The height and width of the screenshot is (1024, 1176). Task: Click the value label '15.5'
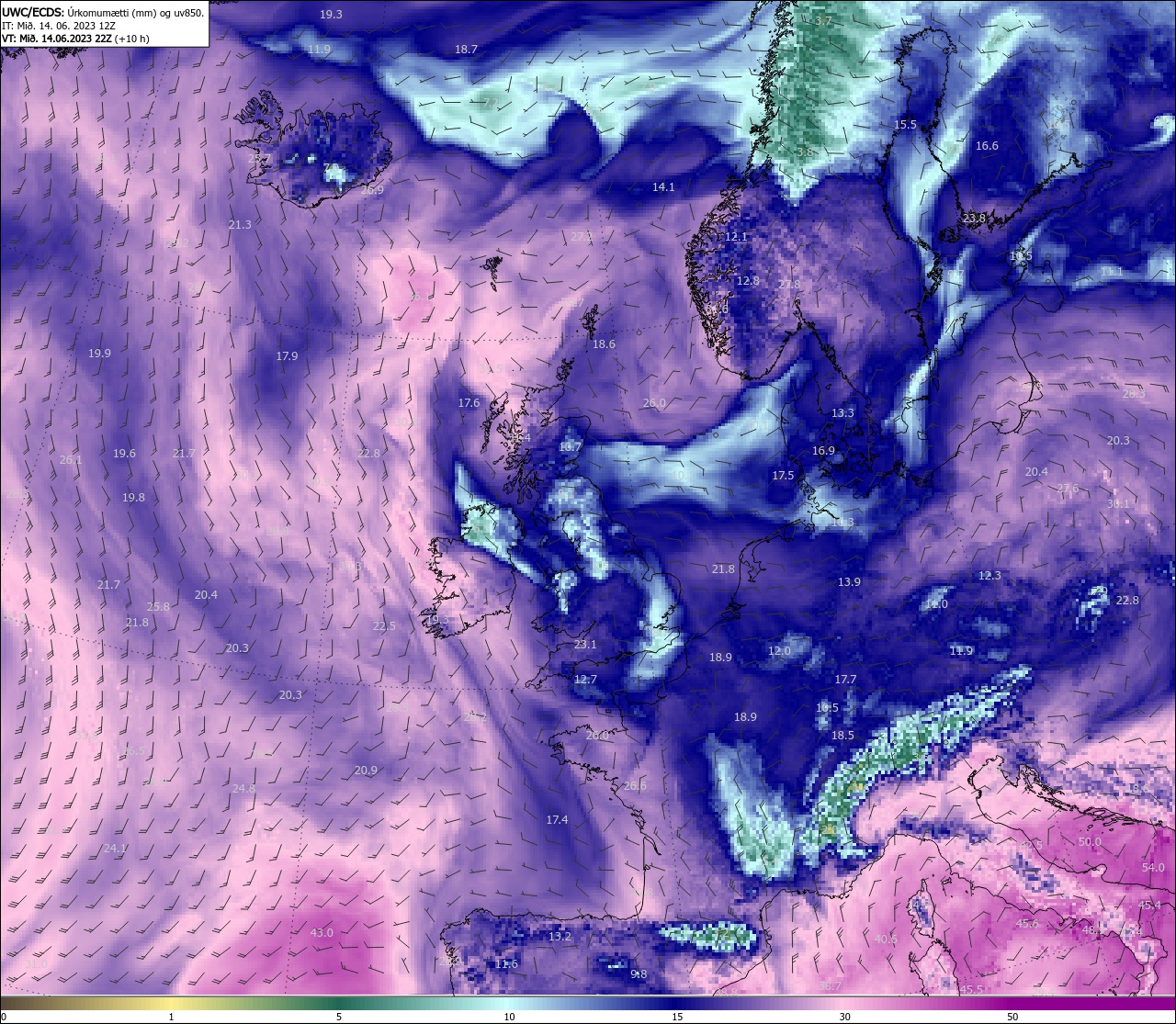coord(905,125)
